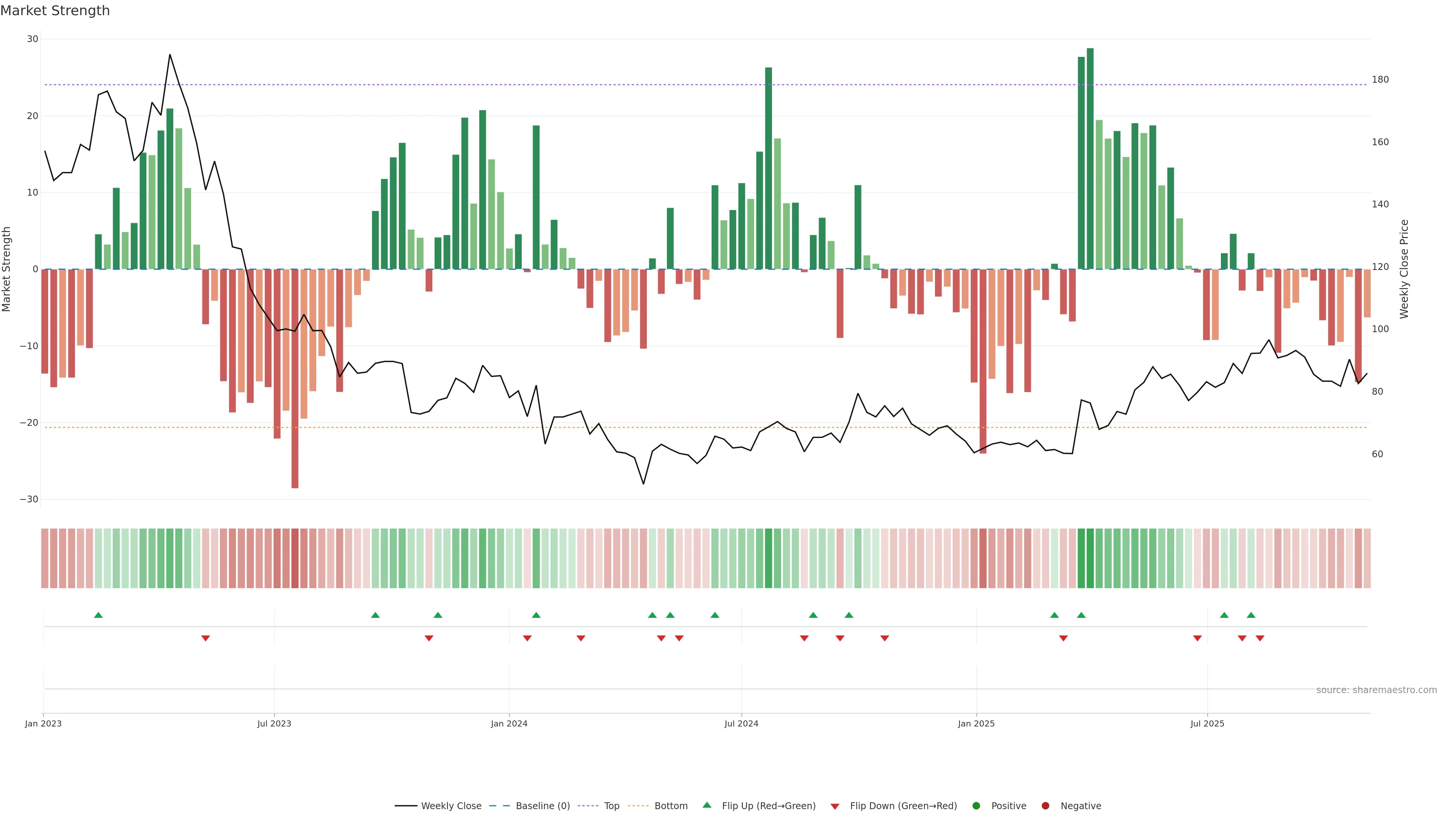Click the red Negative circle in legend
This screenshot has width=1456, height=819.
point(1045,806)
